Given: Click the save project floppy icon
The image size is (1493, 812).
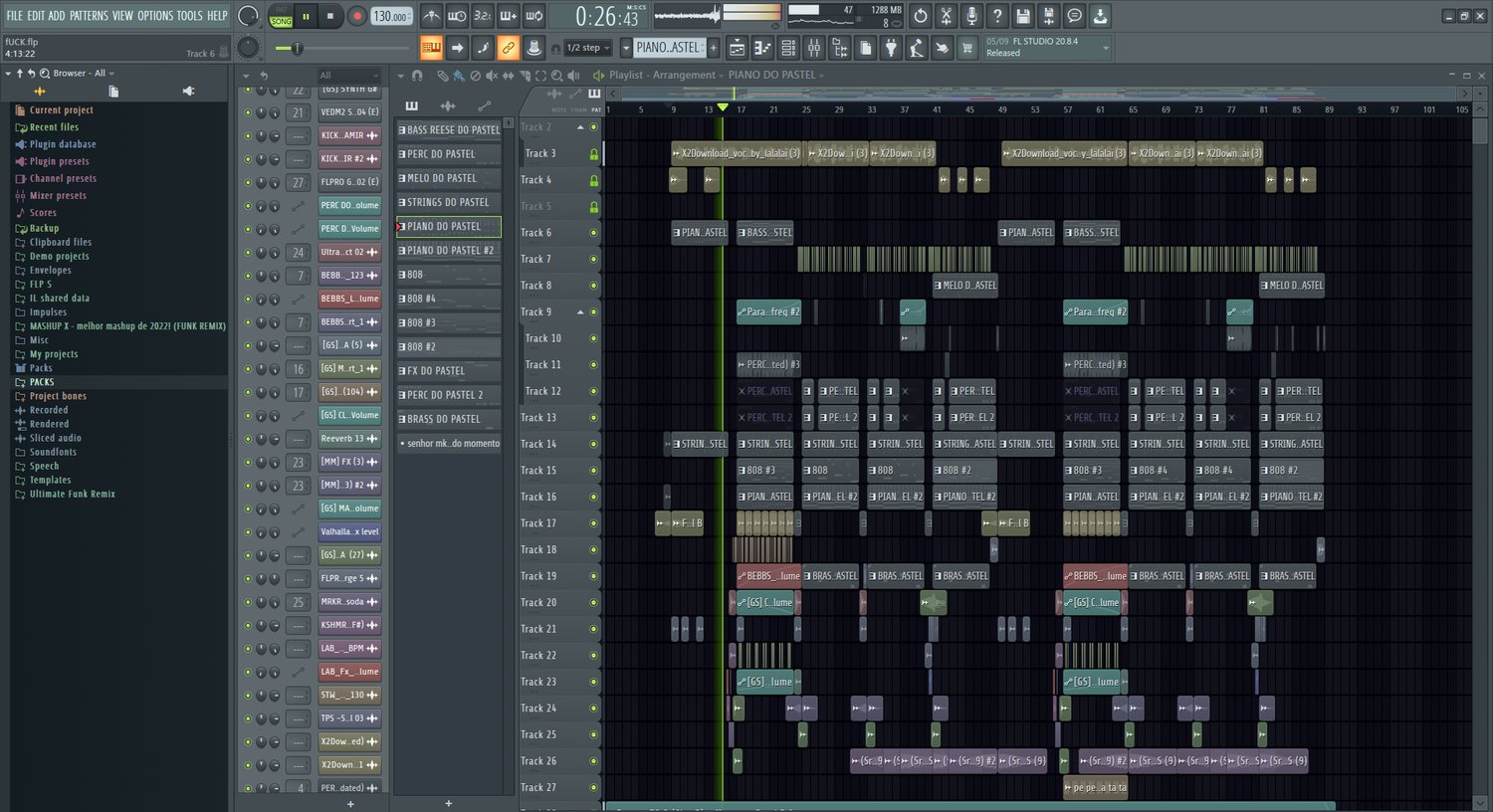Looking at the screenshot, I should pos(1023,16).
